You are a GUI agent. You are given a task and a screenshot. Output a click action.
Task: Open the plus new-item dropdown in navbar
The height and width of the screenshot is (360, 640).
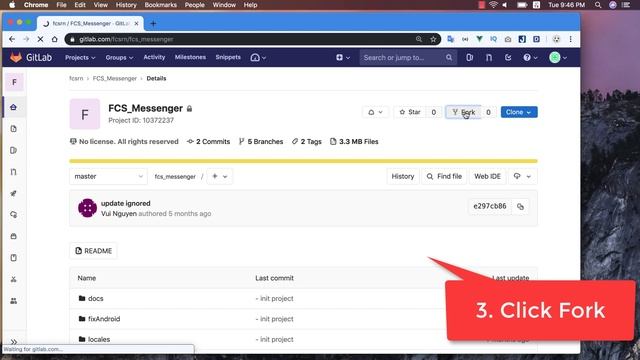point(343,58)
